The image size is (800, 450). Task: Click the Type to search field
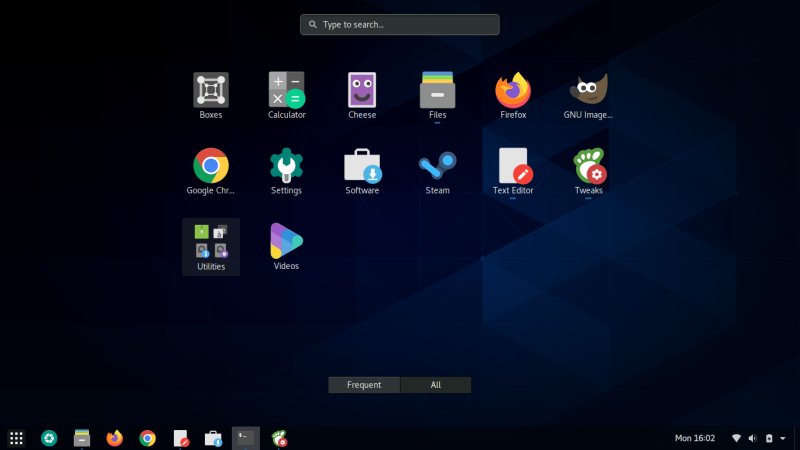(400, 24)
